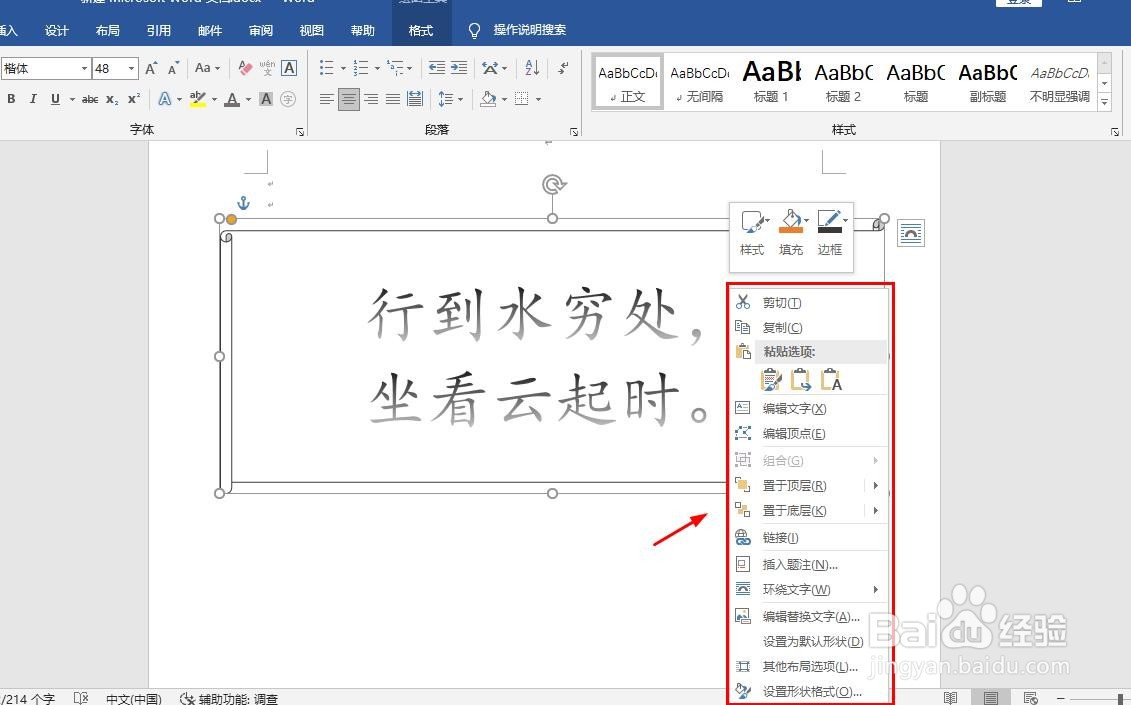Open change case dropdown
The image size is (1131, 705).
point(207,69)
